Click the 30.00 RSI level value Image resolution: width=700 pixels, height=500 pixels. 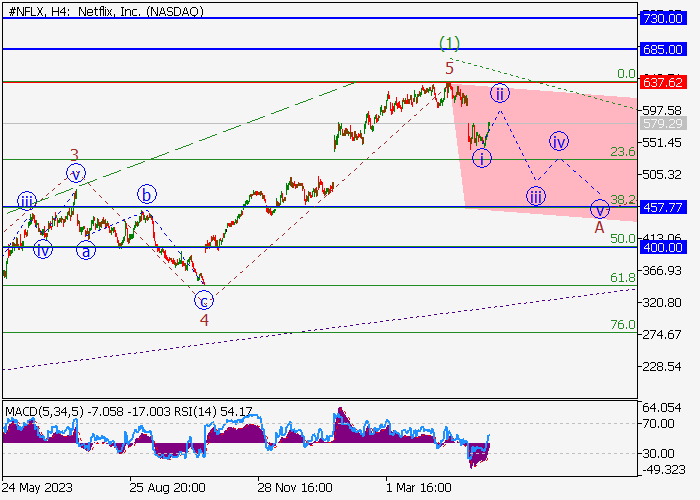(x=658, y=454)
